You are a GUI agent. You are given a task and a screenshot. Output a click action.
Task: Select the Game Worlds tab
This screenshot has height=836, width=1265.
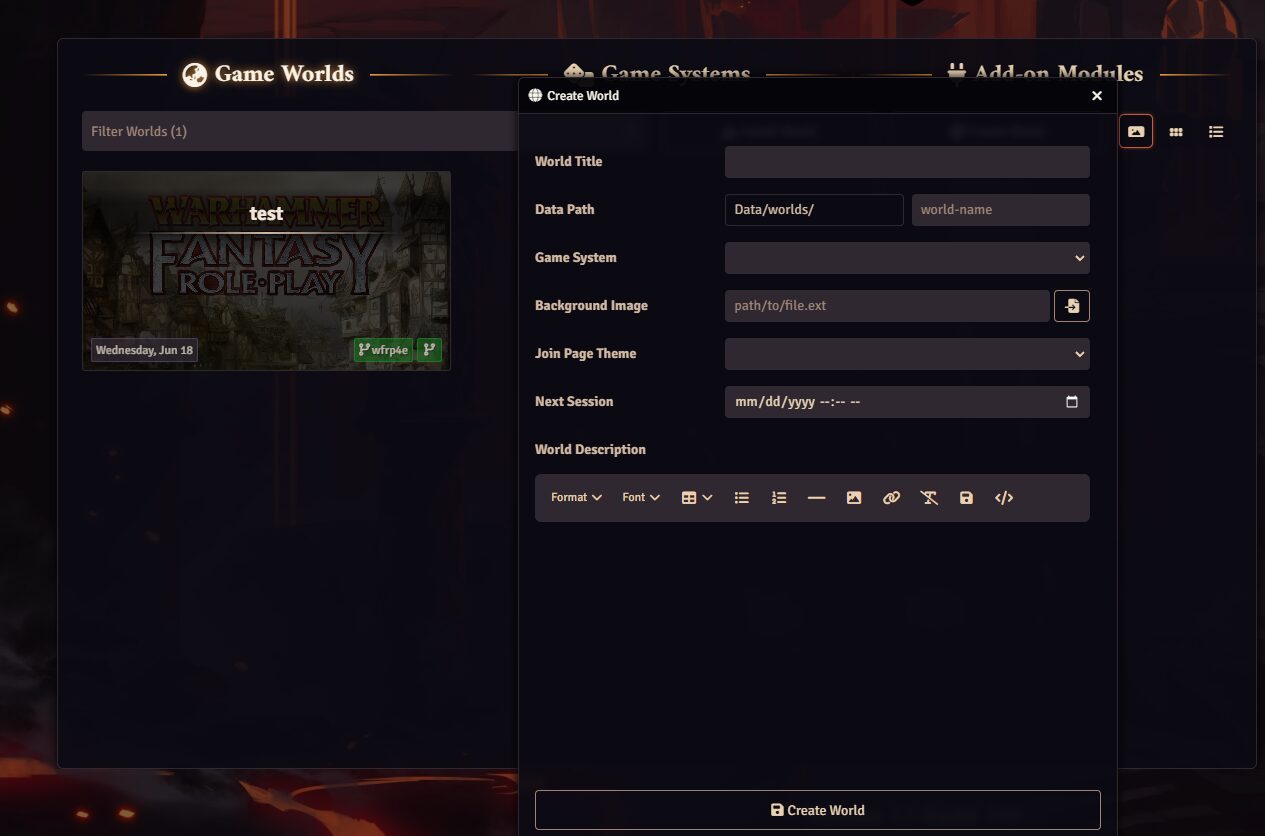point(268,74)
